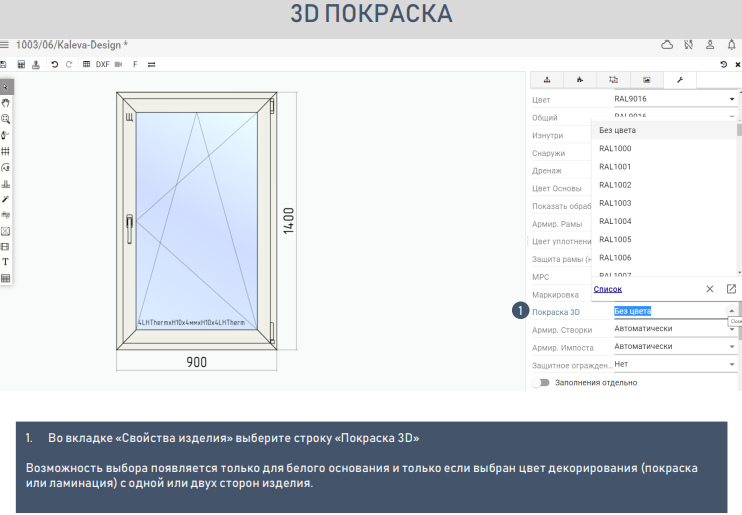Click the cloud icon in header

pos(667,45)
